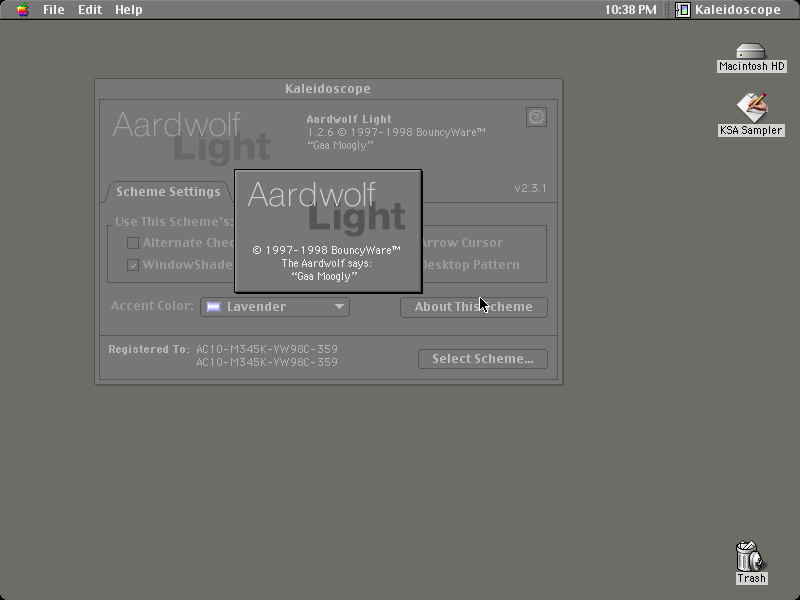Click the Lavender color swatch
800x600 pixels.
[213, 307]
